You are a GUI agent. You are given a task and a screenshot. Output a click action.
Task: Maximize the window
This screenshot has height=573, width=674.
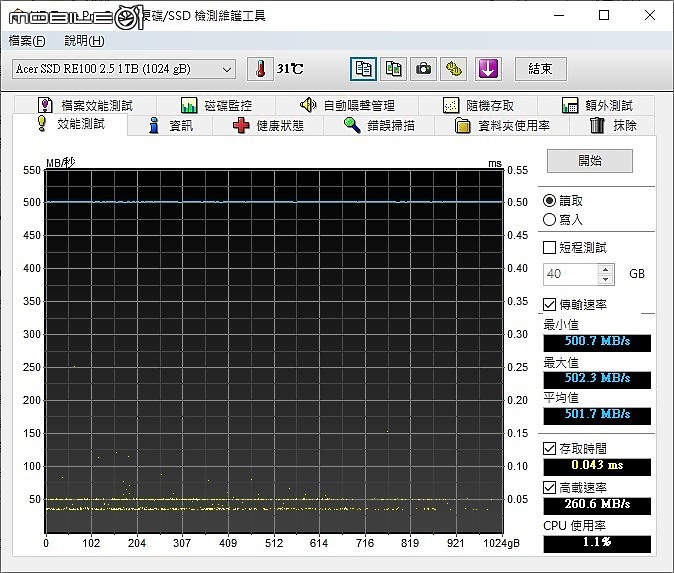click(x=604, y=15)
